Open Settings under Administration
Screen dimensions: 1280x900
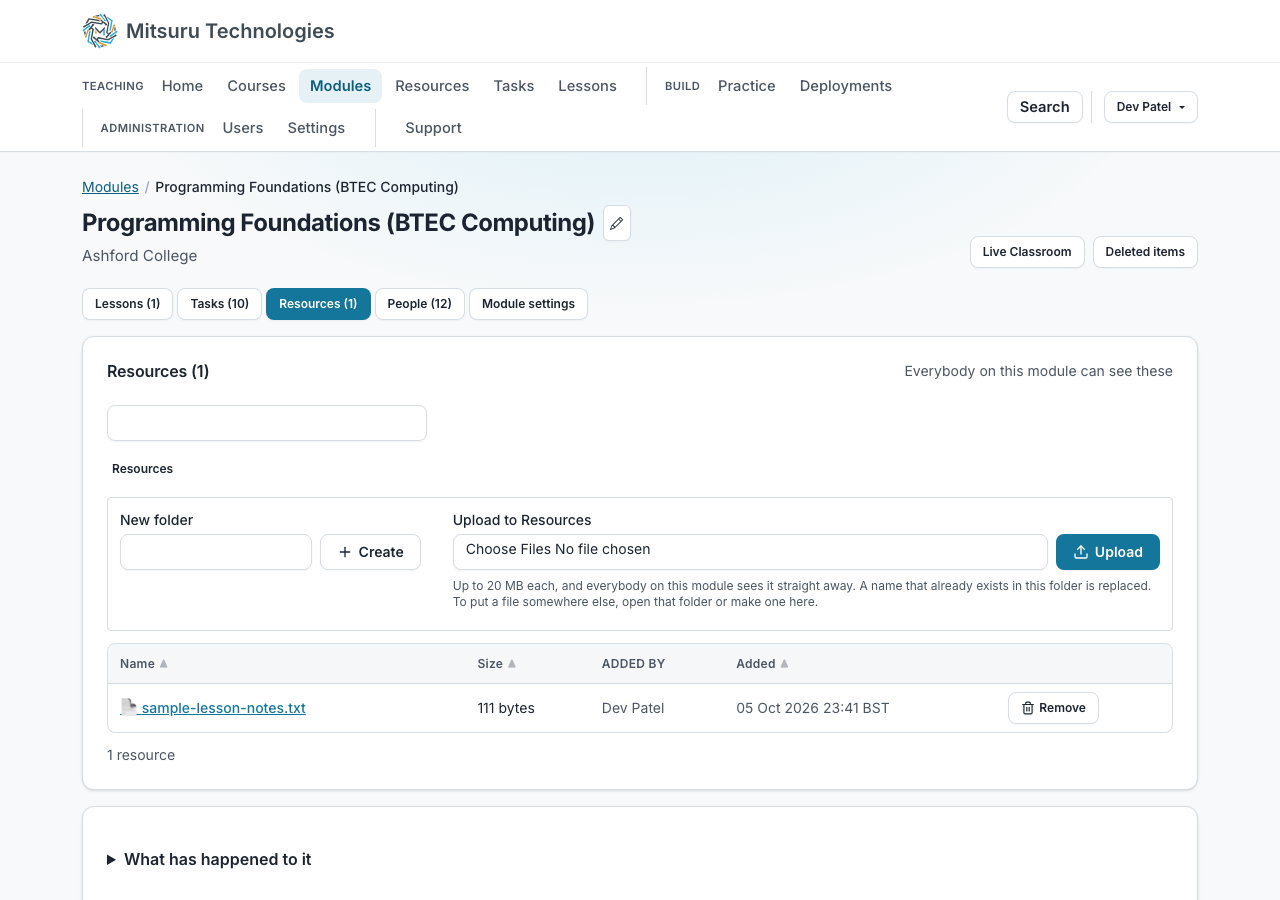click(x=316, y=128)
